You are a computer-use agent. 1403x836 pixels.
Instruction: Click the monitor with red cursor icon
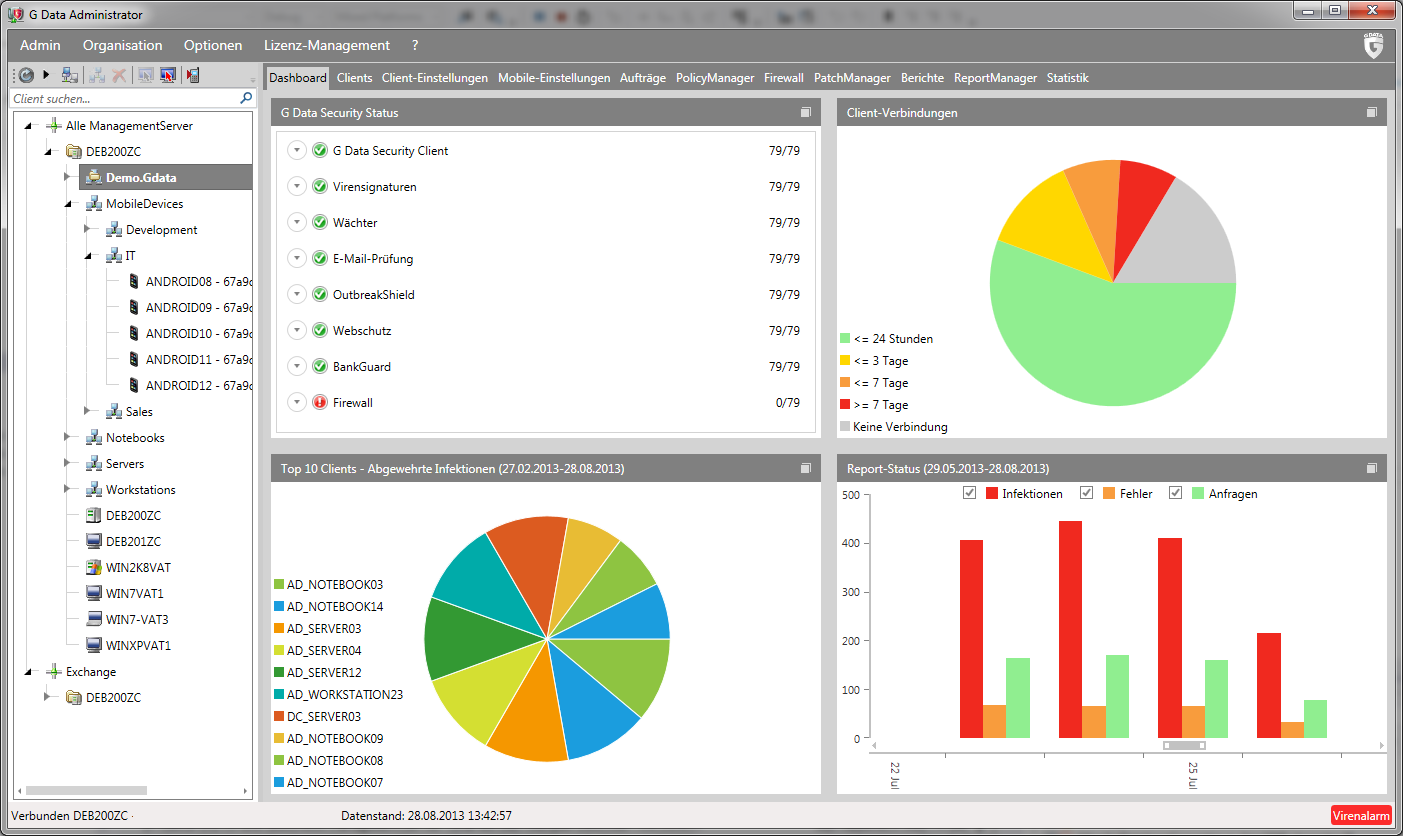(x=168, y=75)
